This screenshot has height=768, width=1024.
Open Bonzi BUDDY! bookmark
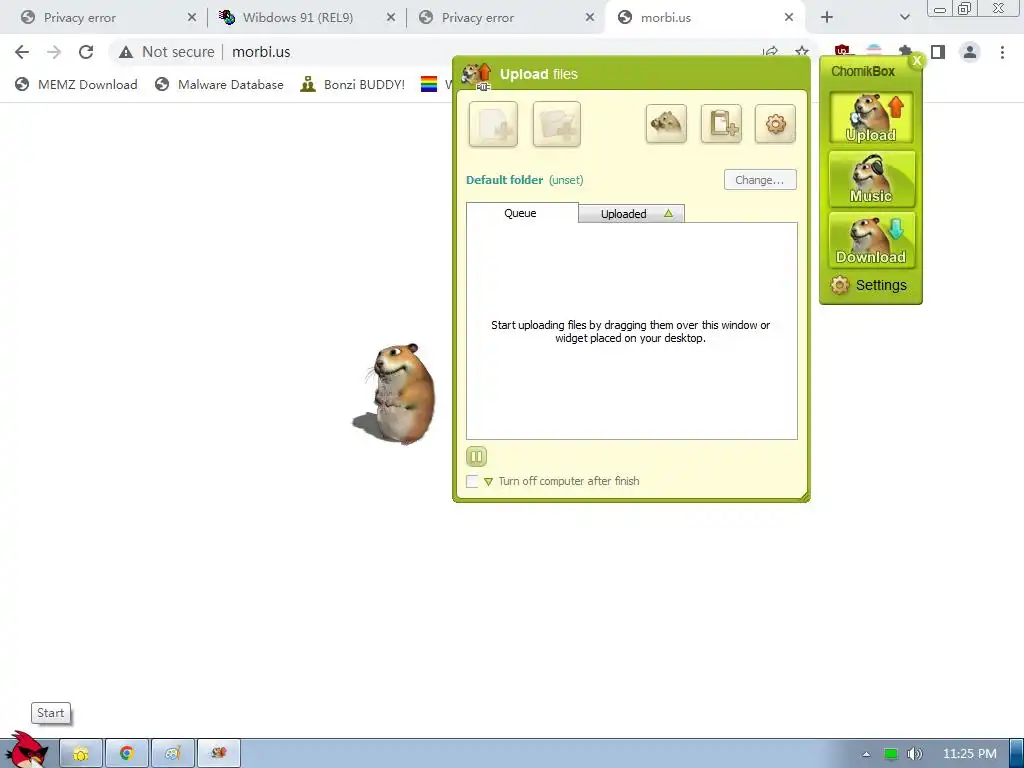click(353, 84)
